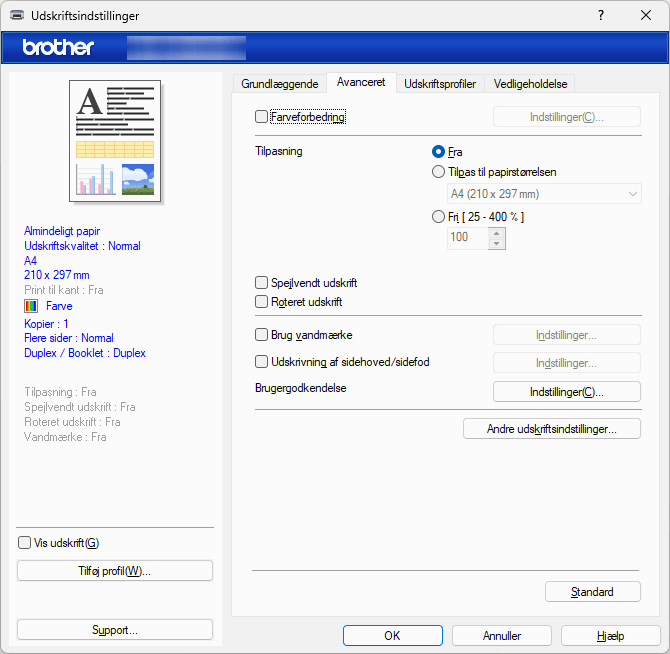670x654 pixels.
Task: Toggle the Spejlvendt udskrift checkbox
Action: [x=262, y=283]
